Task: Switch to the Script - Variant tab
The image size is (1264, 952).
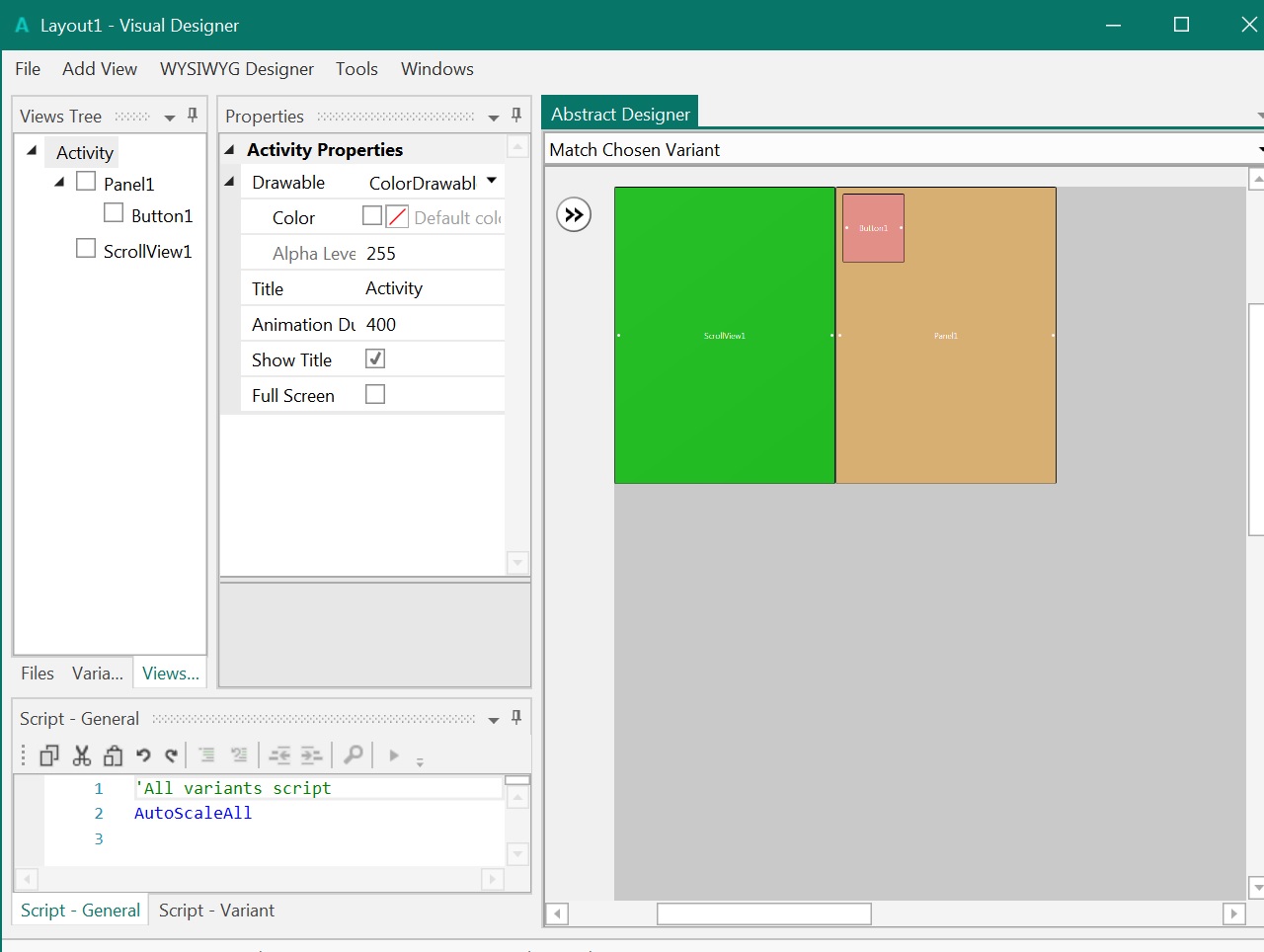Action: click(x=216, y=911)
